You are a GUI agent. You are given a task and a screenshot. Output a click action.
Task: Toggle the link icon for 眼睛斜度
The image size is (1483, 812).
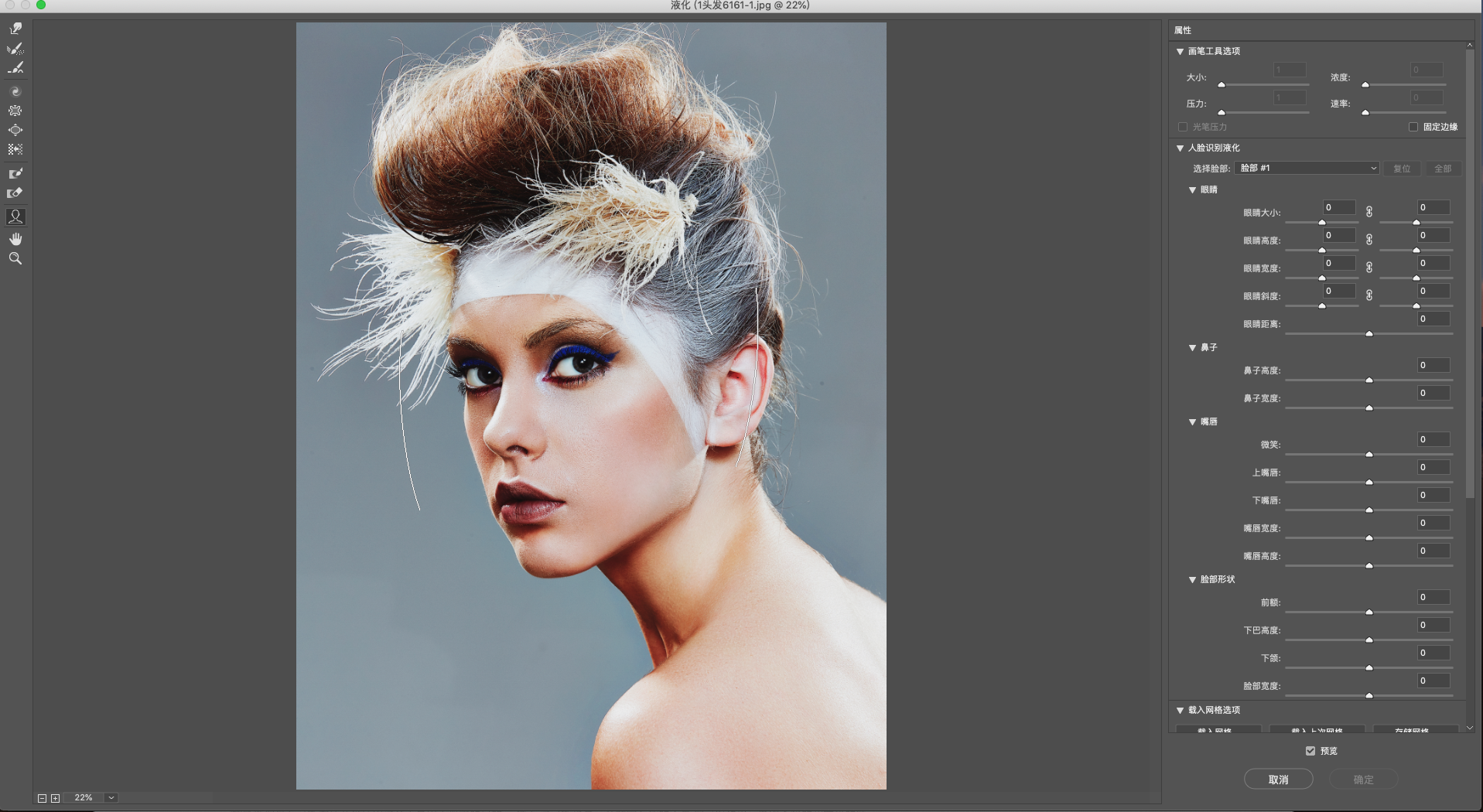click(1369, 295)
